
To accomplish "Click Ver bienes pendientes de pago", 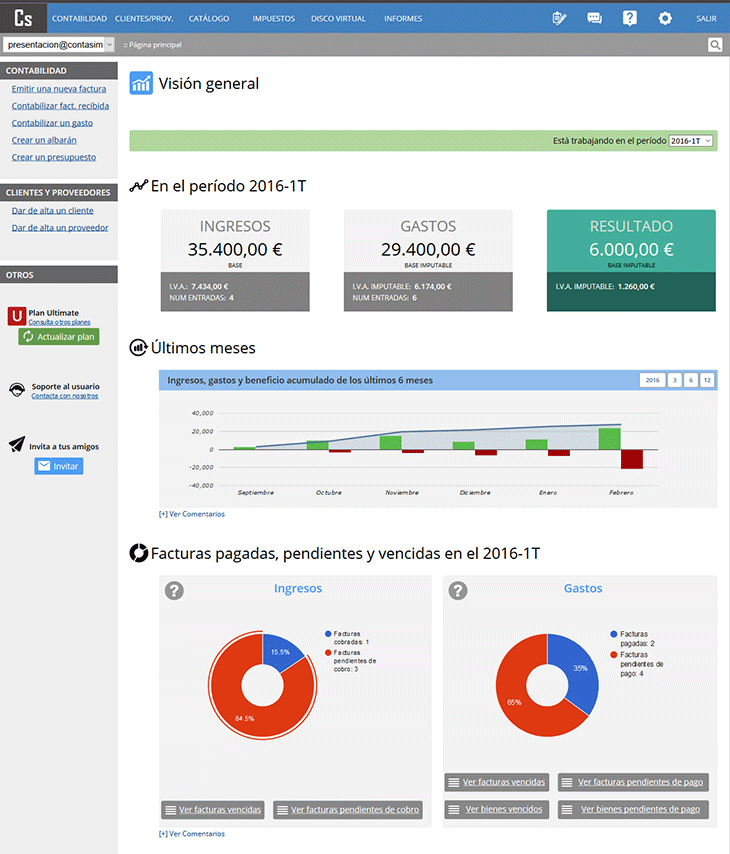I will (x=633, y=809).
